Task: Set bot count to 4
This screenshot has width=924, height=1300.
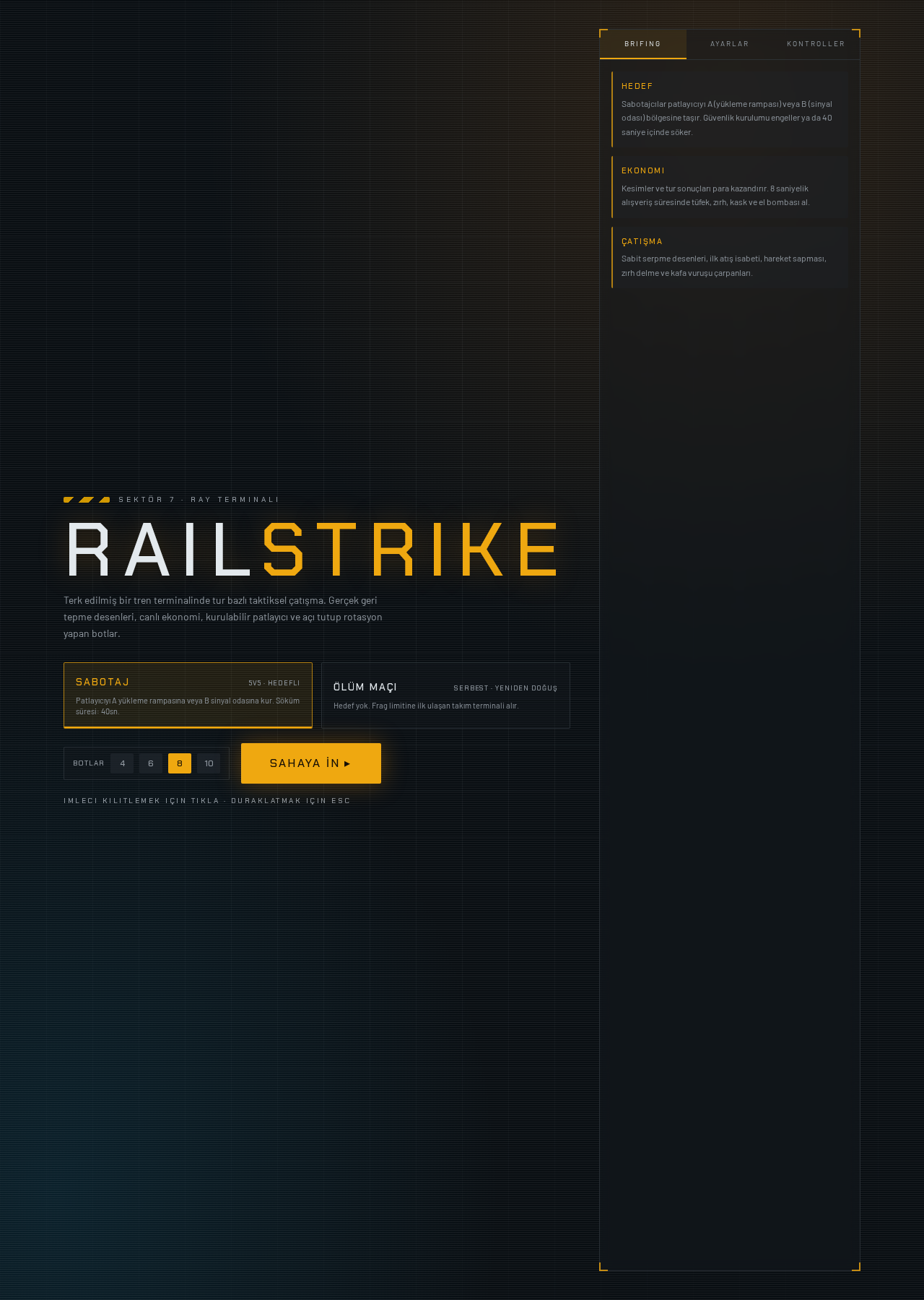Action: pos(122,763)
